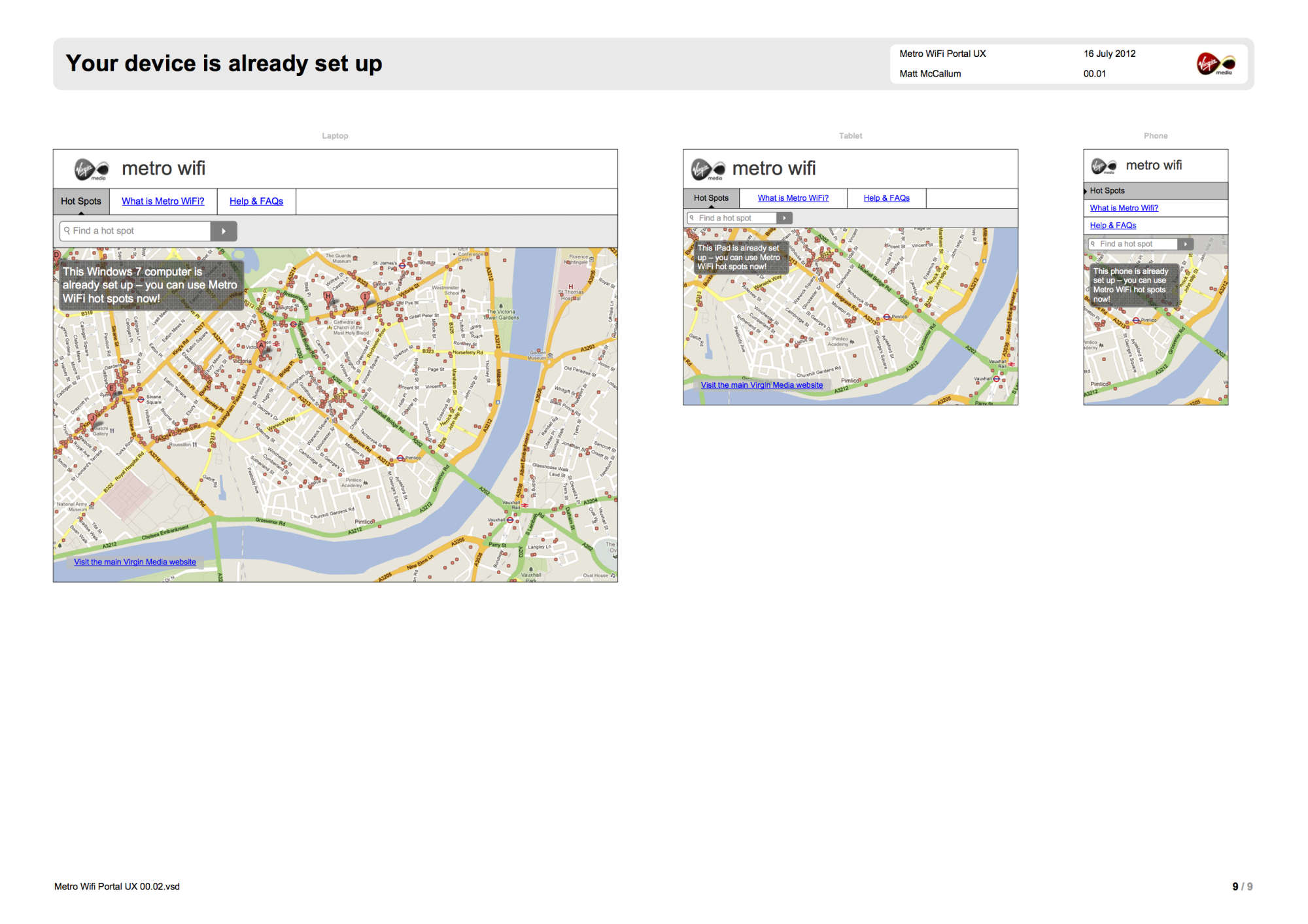The image size is (1308, 924).
Task: Click the search arrow button in the Phone mockup
Action: (1185, 244)
